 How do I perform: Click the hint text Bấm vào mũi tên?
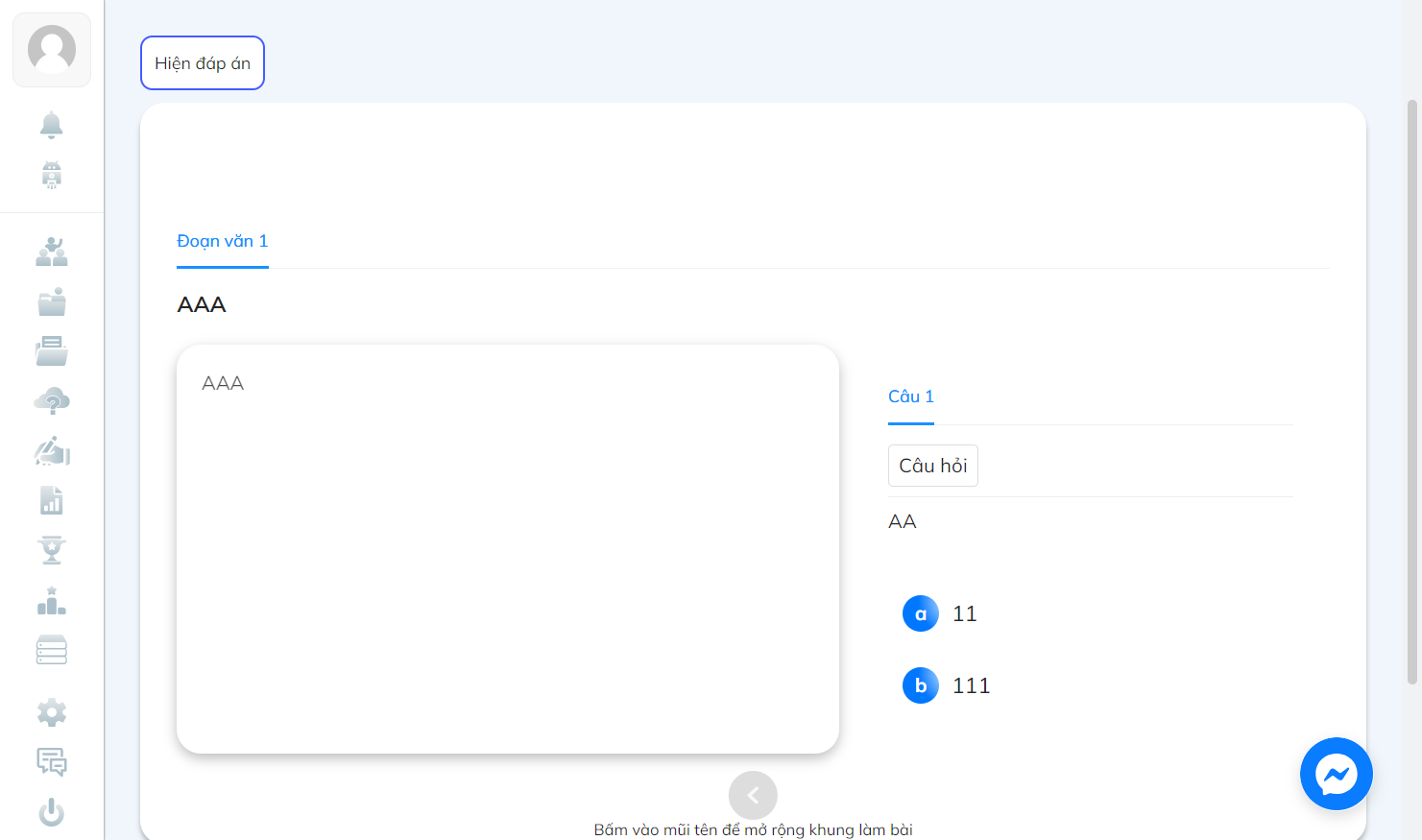coord(754,829)
